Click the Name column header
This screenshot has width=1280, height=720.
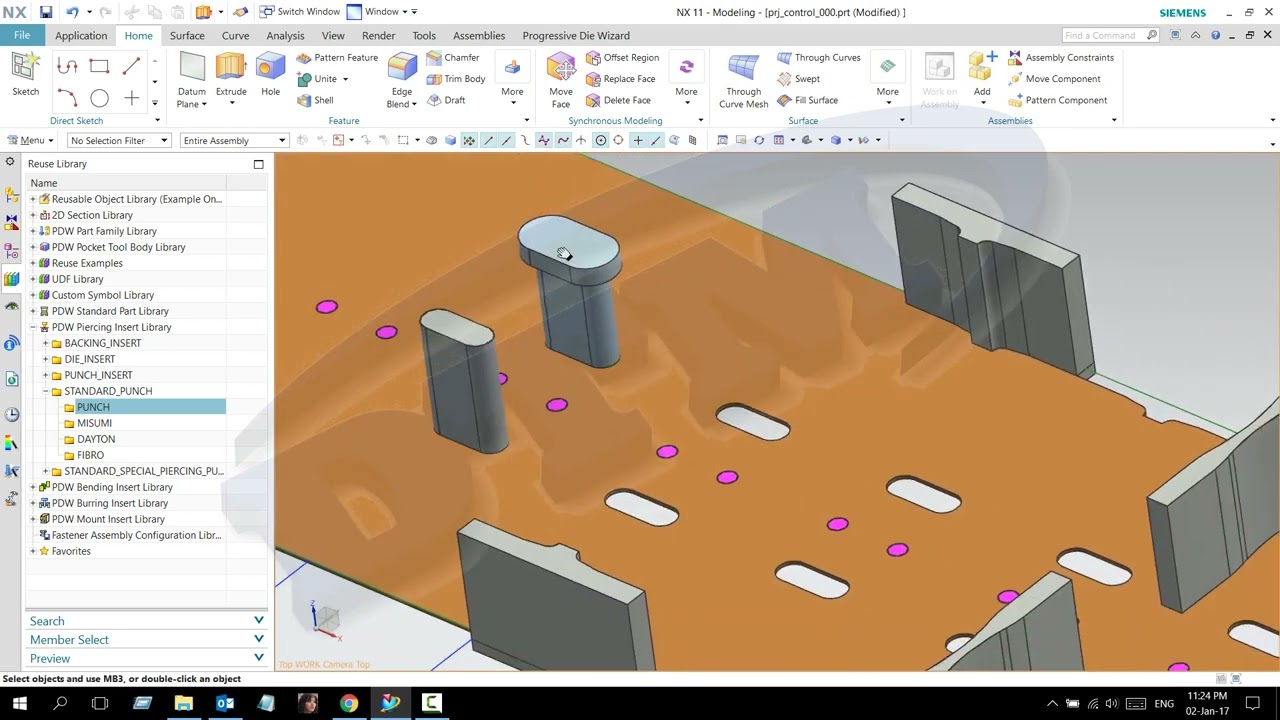[126, 183]
